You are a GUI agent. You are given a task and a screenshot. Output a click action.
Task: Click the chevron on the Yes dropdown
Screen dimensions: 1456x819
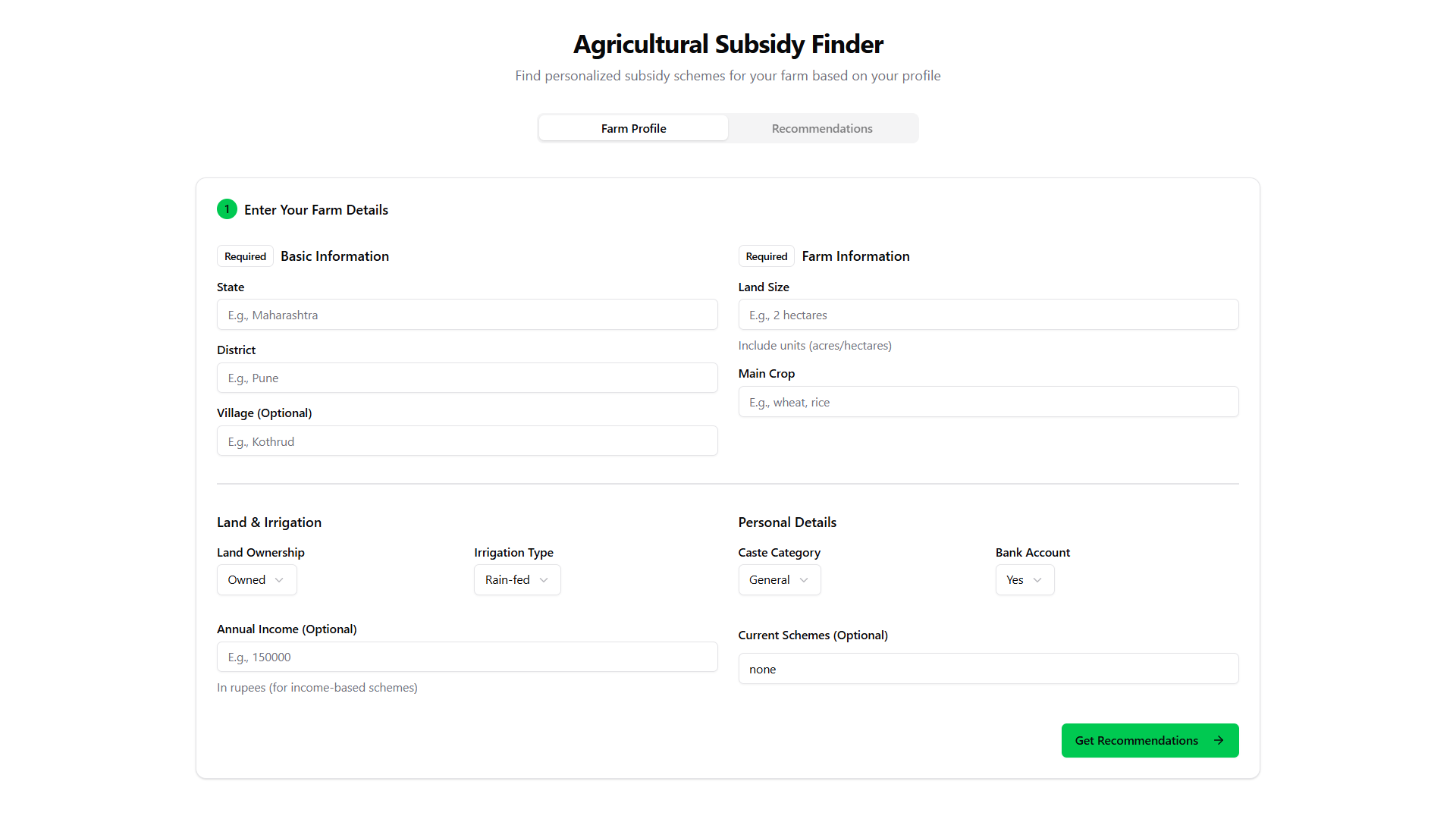tap(1037, 579)
